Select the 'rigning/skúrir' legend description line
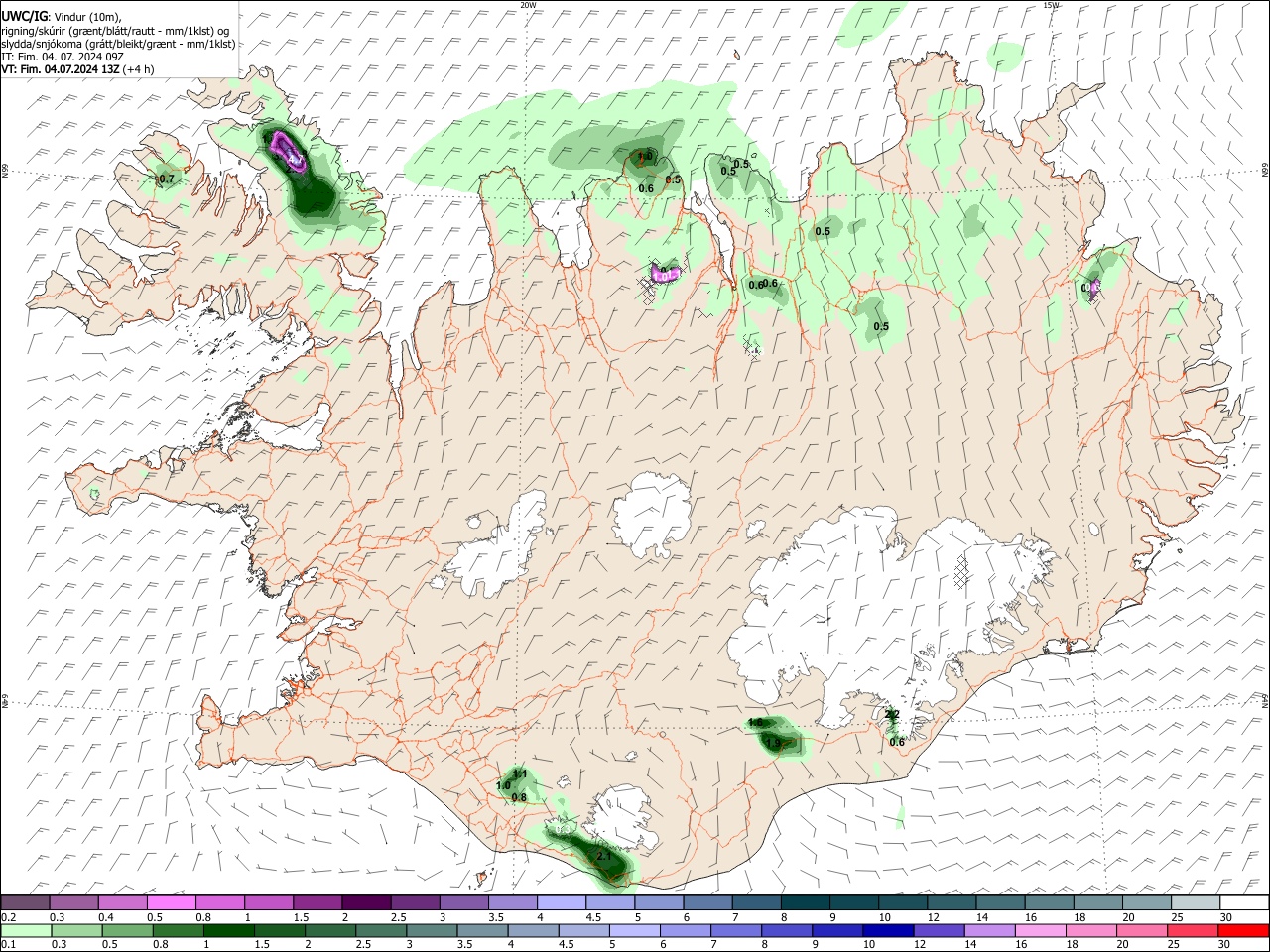Screen dimensions: 1270x952 coord(115,30)
